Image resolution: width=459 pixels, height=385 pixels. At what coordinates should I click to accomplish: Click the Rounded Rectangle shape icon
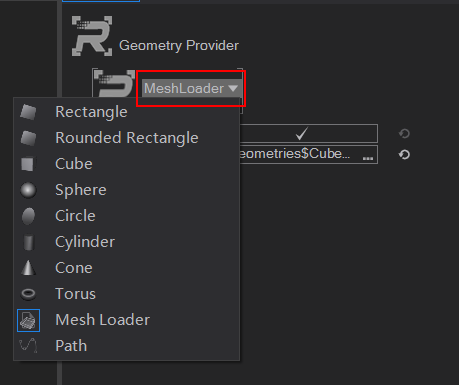click(28, 138)
